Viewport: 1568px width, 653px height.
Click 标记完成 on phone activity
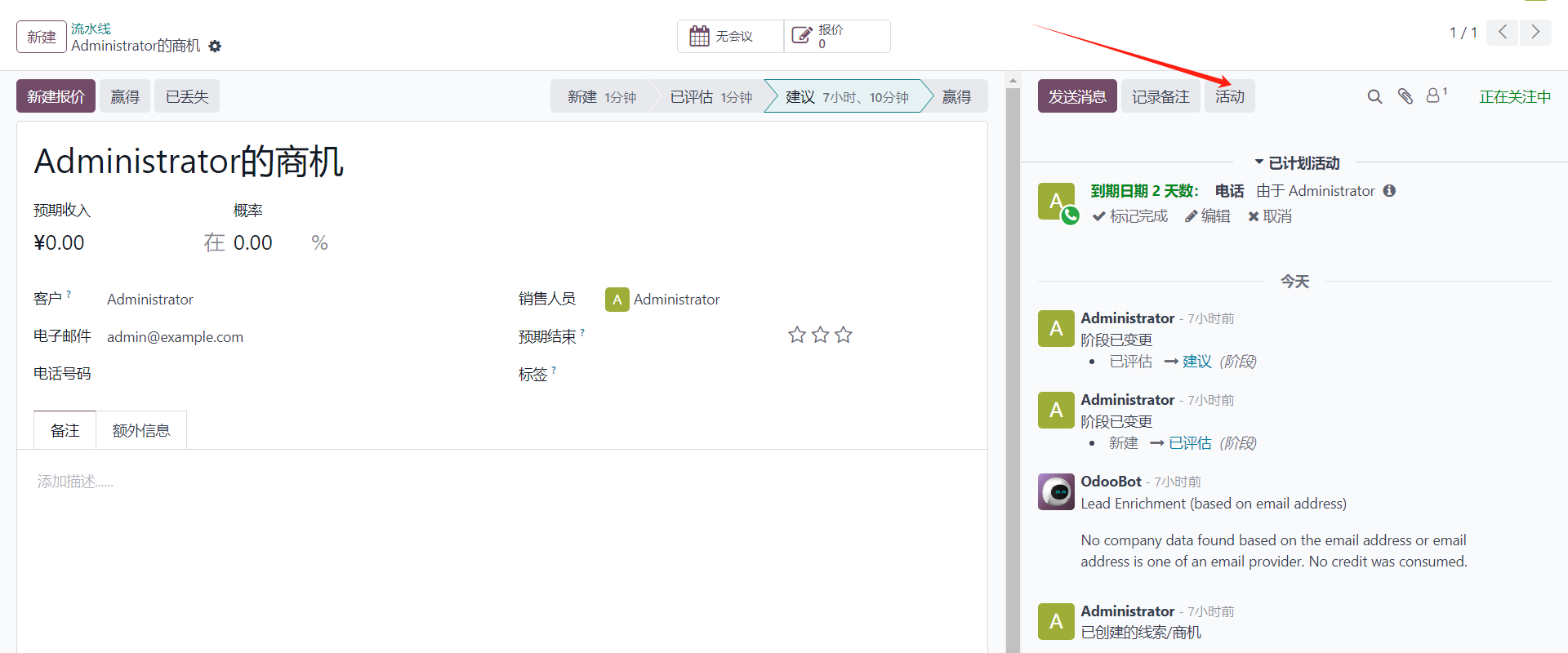coord(1130,216)
